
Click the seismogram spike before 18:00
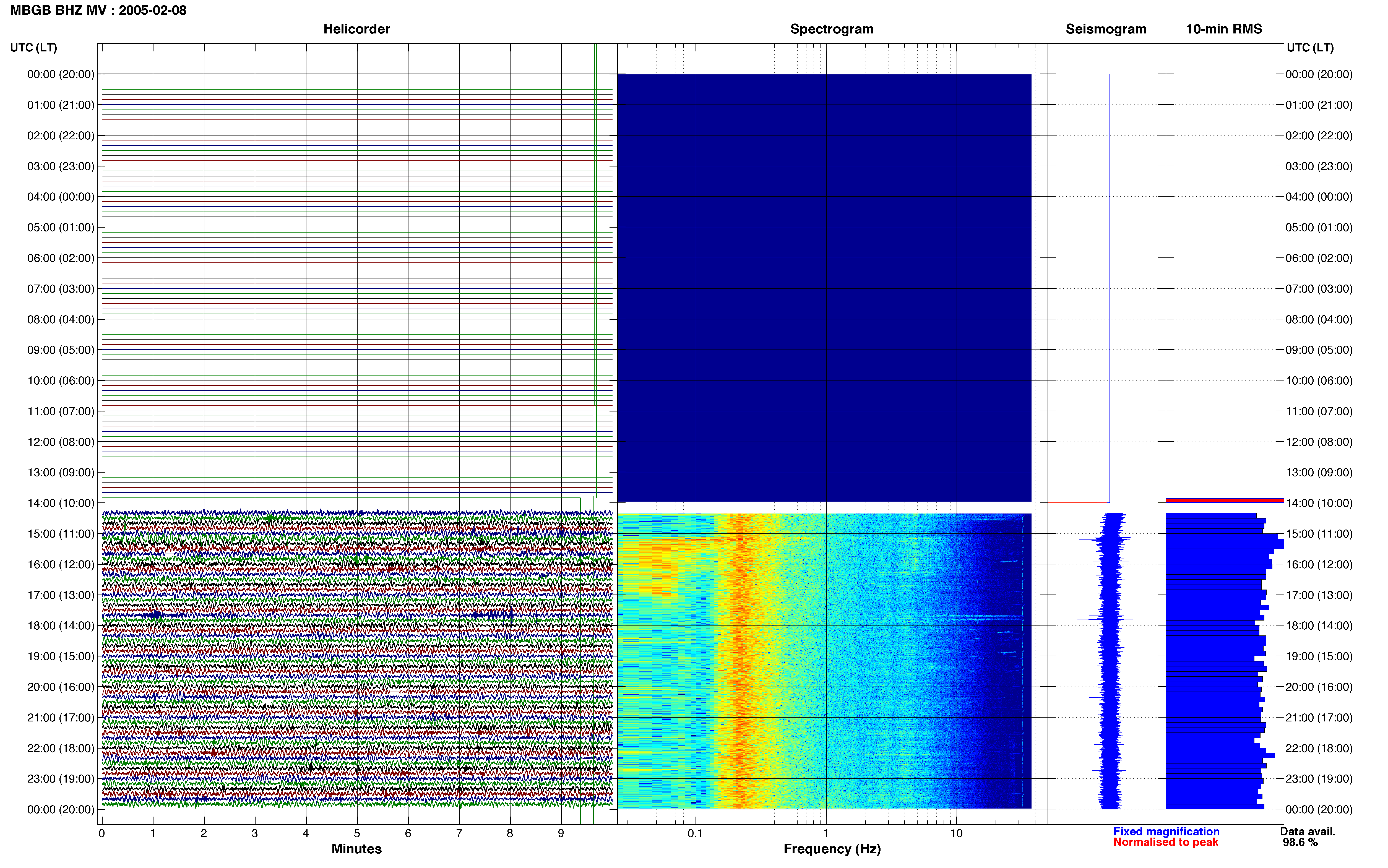point(1105,619)
